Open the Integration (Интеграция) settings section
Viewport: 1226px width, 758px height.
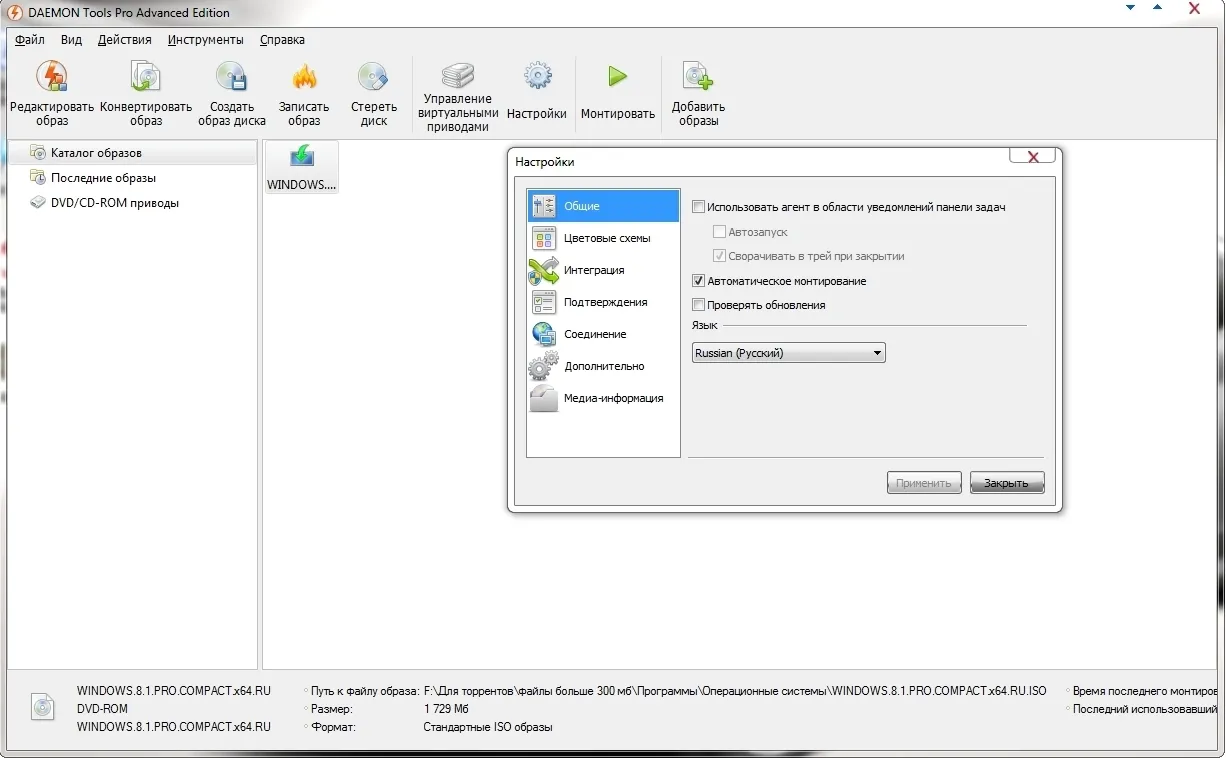coord(593,270)
